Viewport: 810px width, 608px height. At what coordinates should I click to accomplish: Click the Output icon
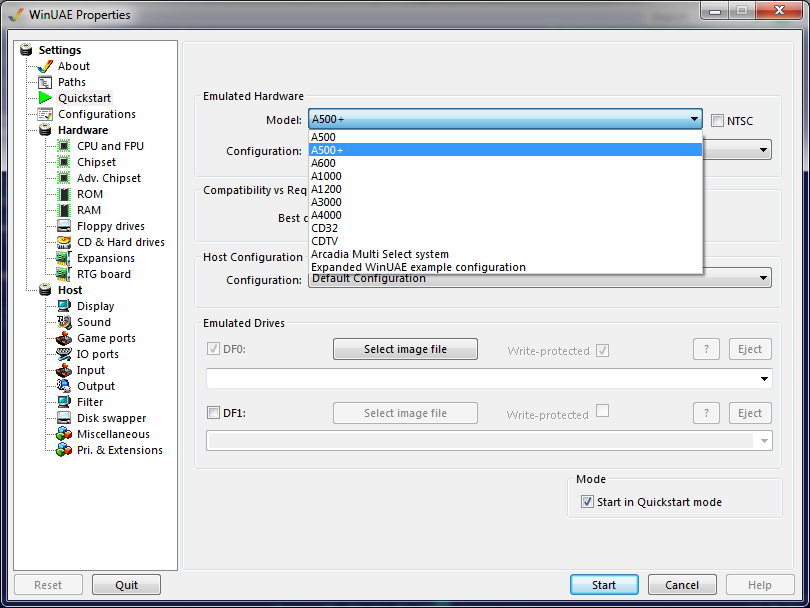(x=64, y=386)
